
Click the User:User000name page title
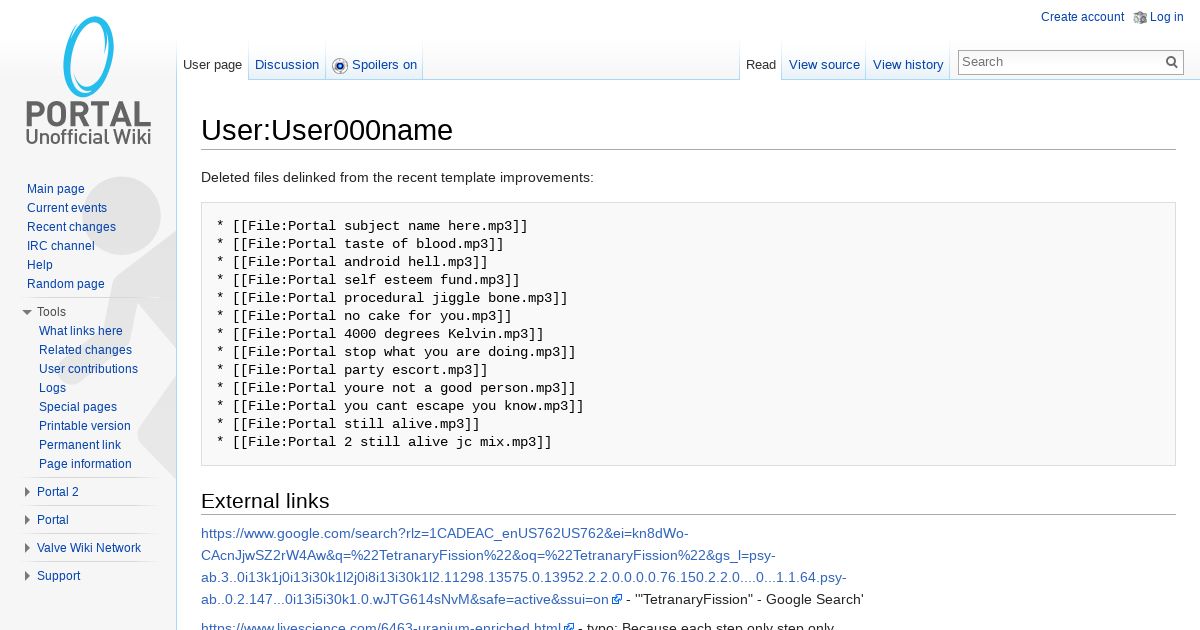[x=327, y=131]
